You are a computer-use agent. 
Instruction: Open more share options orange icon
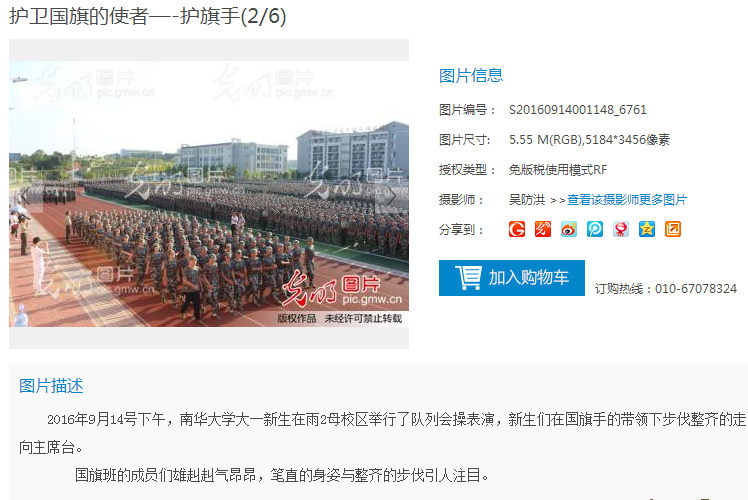click(673, 229)
